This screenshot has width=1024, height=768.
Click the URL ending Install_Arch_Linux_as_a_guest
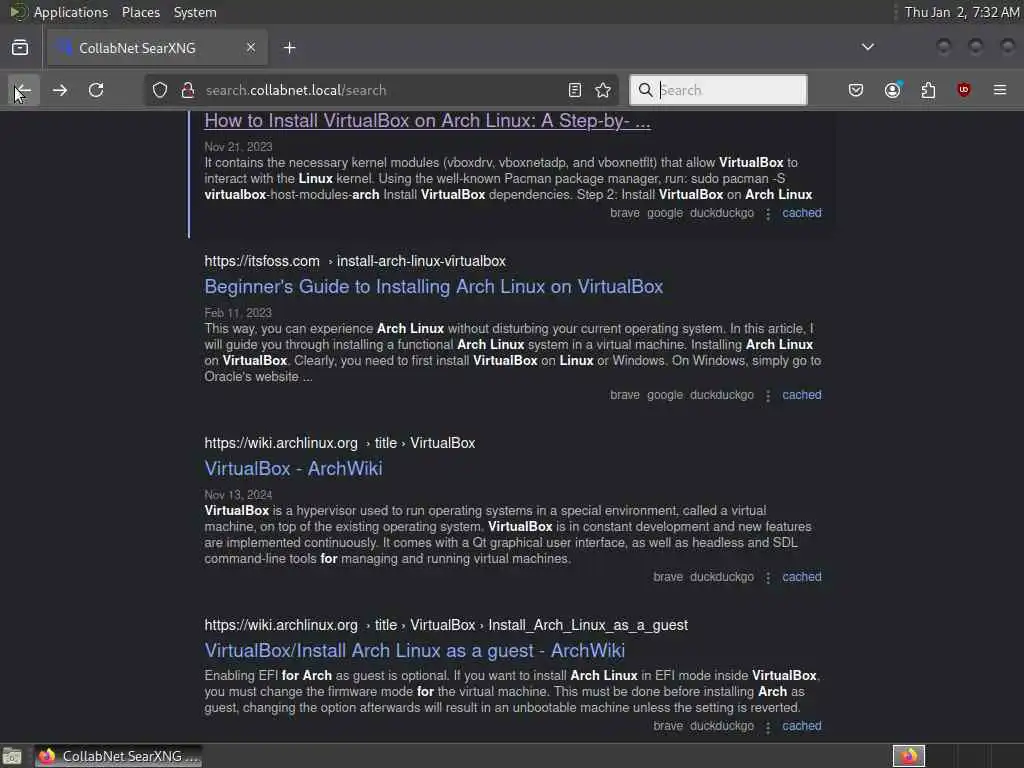pos(446,626)
